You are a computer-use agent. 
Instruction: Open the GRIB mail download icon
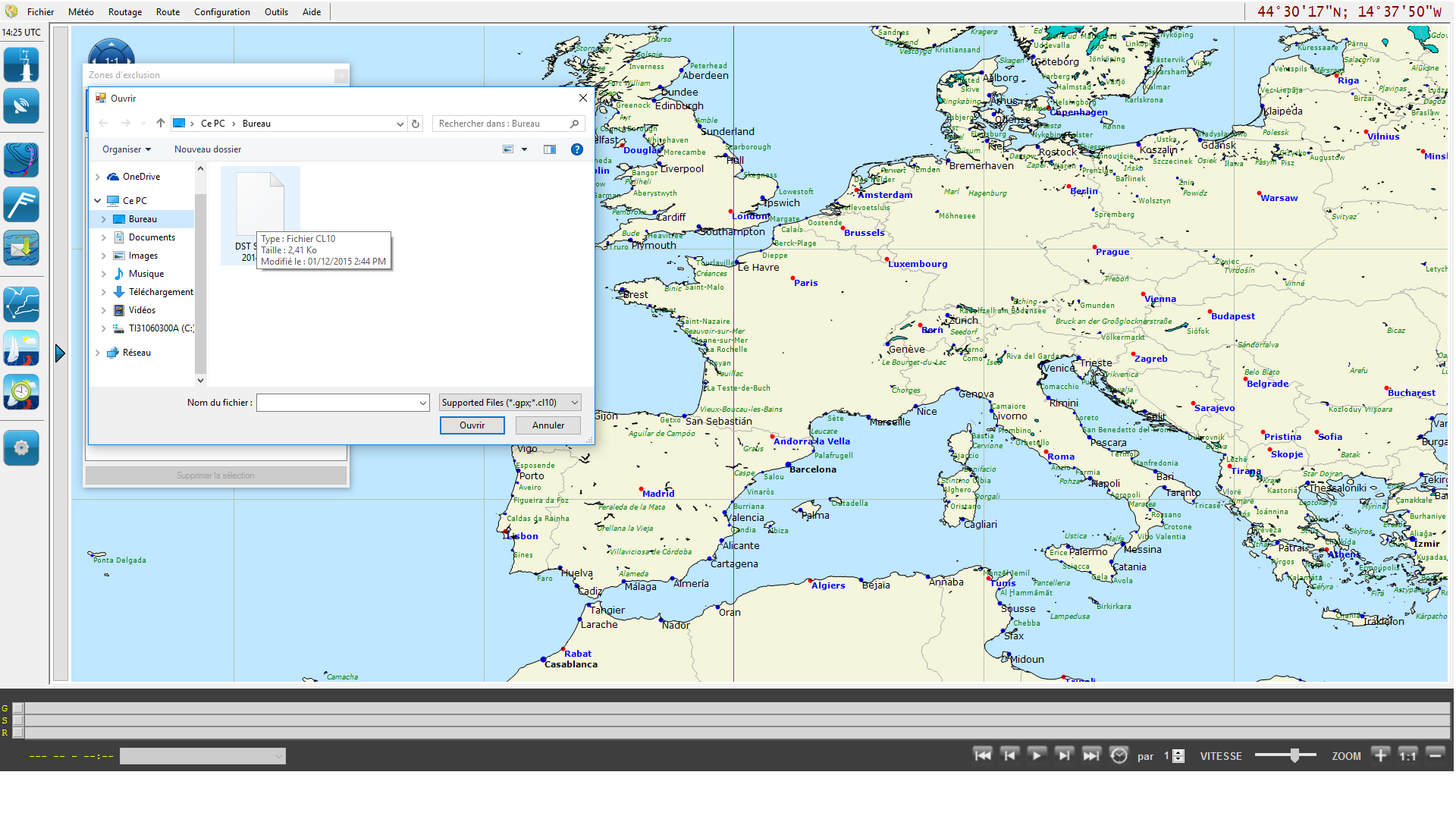pyautogui.click(x=21, y=248)
